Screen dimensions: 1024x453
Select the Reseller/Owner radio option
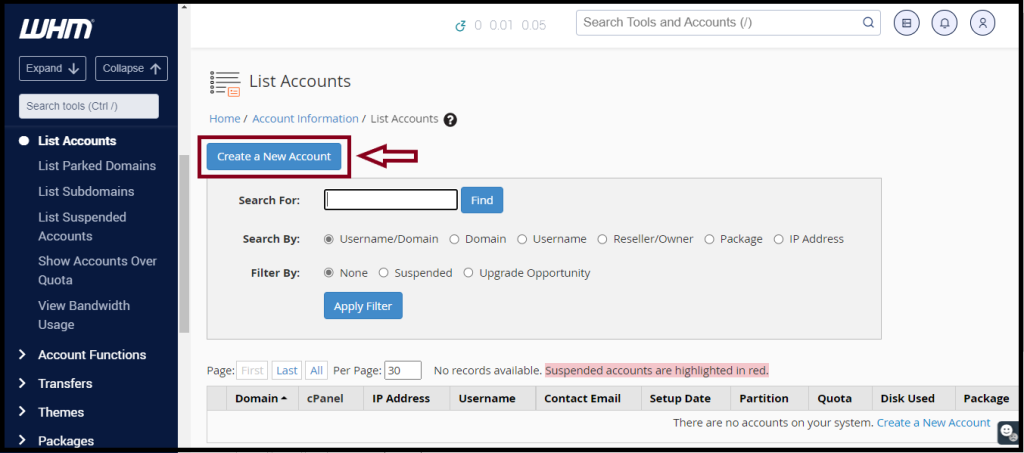(602, 239)
